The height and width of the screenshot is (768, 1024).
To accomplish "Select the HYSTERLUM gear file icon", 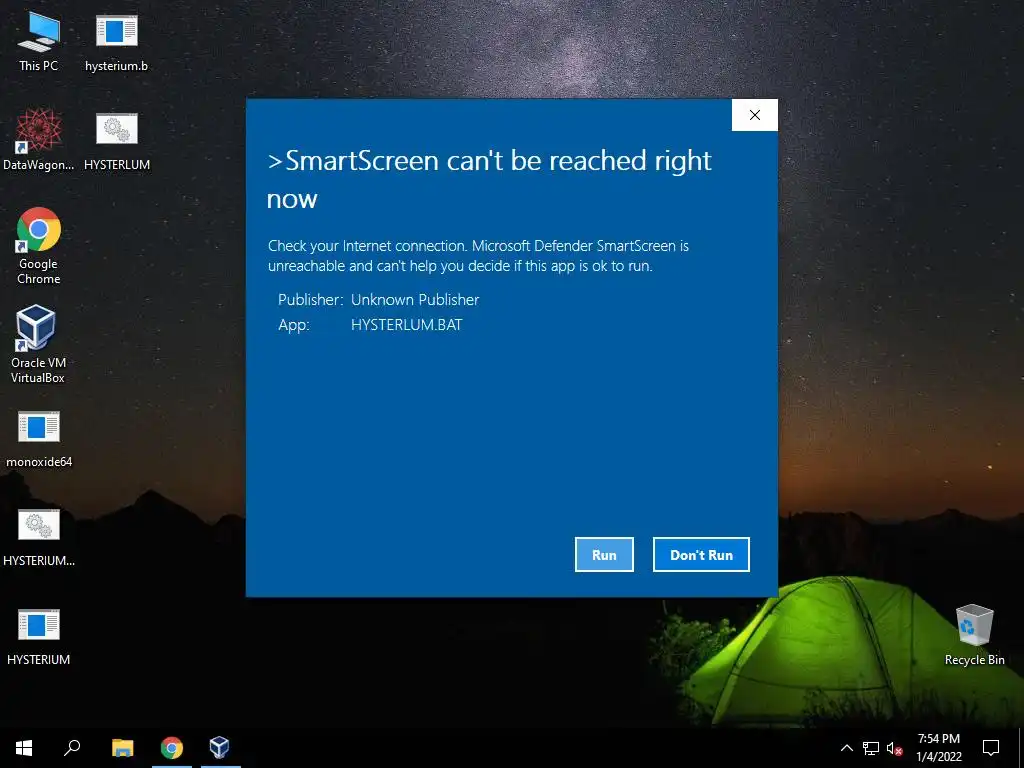I will coord(117,141).
